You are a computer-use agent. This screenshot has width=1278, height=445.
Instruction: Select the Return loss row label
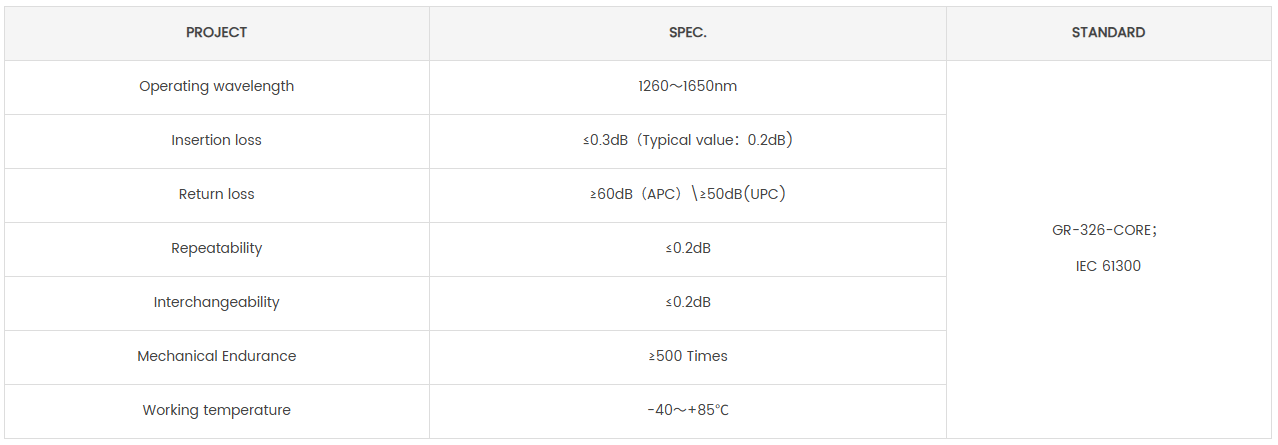tap(216, 194)
